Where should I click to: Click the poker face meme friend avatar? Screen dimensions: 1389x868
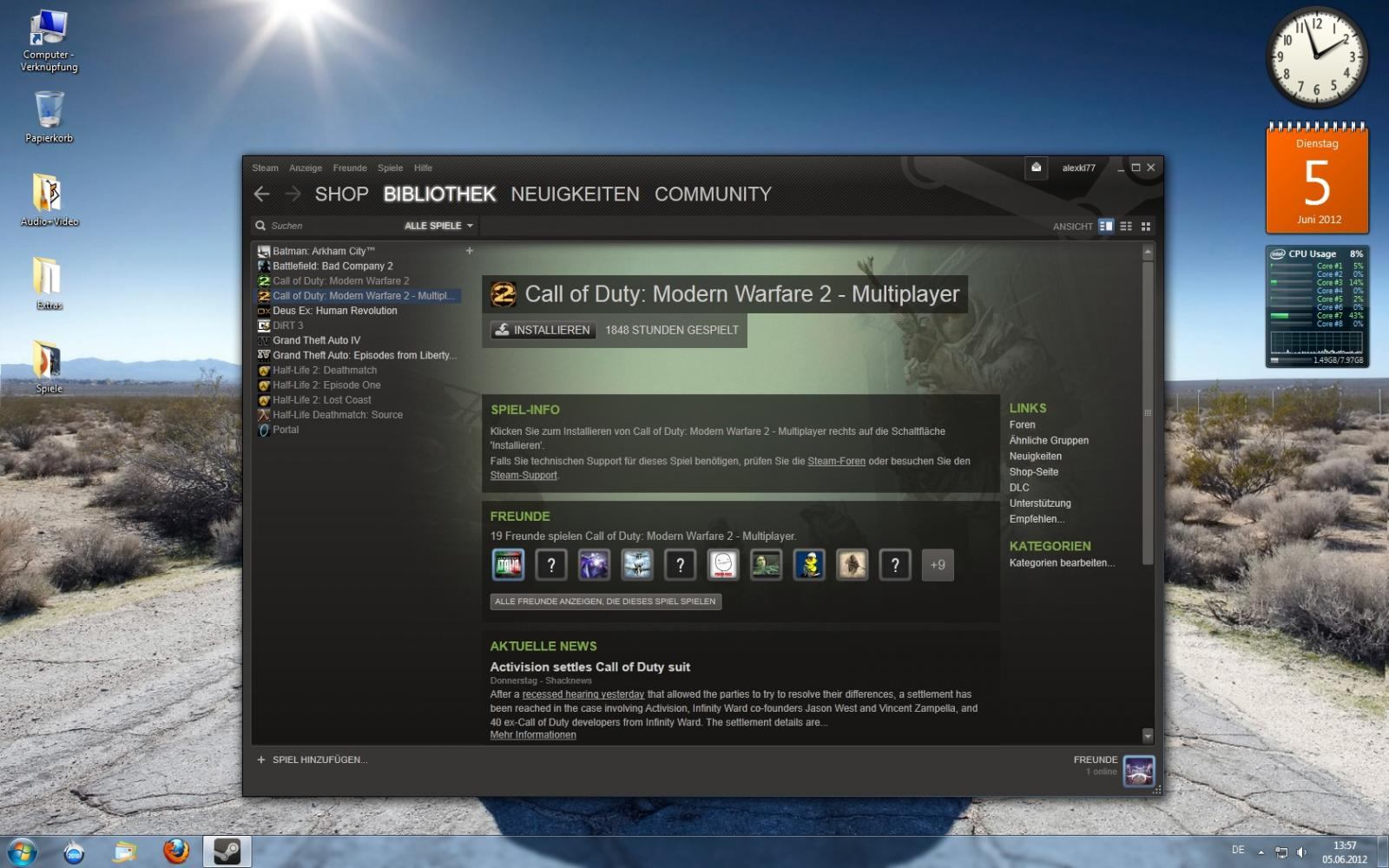723,565
